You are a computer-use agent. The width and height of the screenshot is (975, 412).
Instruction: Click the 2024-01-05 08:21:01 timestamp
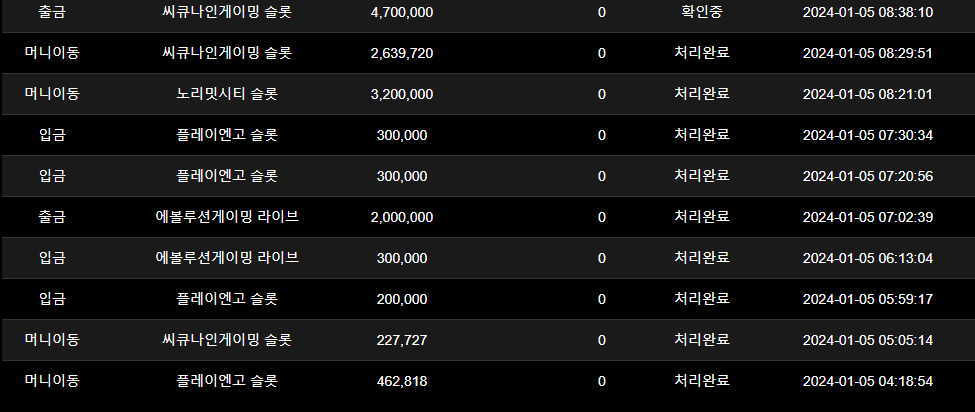pos(867,94)
